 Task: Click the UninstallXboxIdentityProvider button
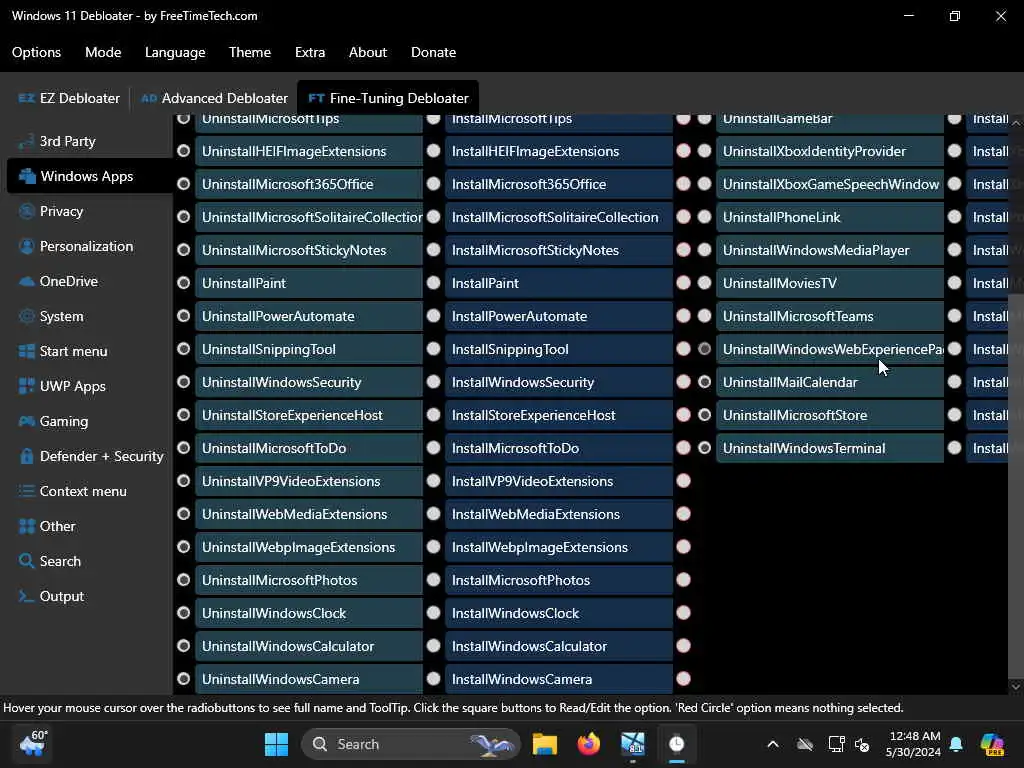pos(830,152)
